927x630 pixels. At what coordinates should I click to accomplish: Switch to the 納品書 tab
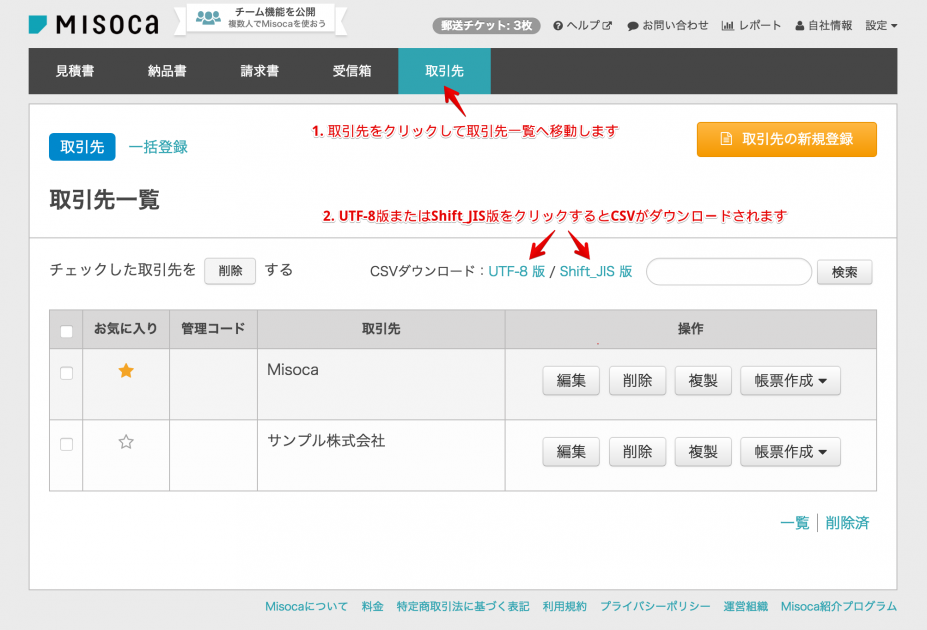167,71
